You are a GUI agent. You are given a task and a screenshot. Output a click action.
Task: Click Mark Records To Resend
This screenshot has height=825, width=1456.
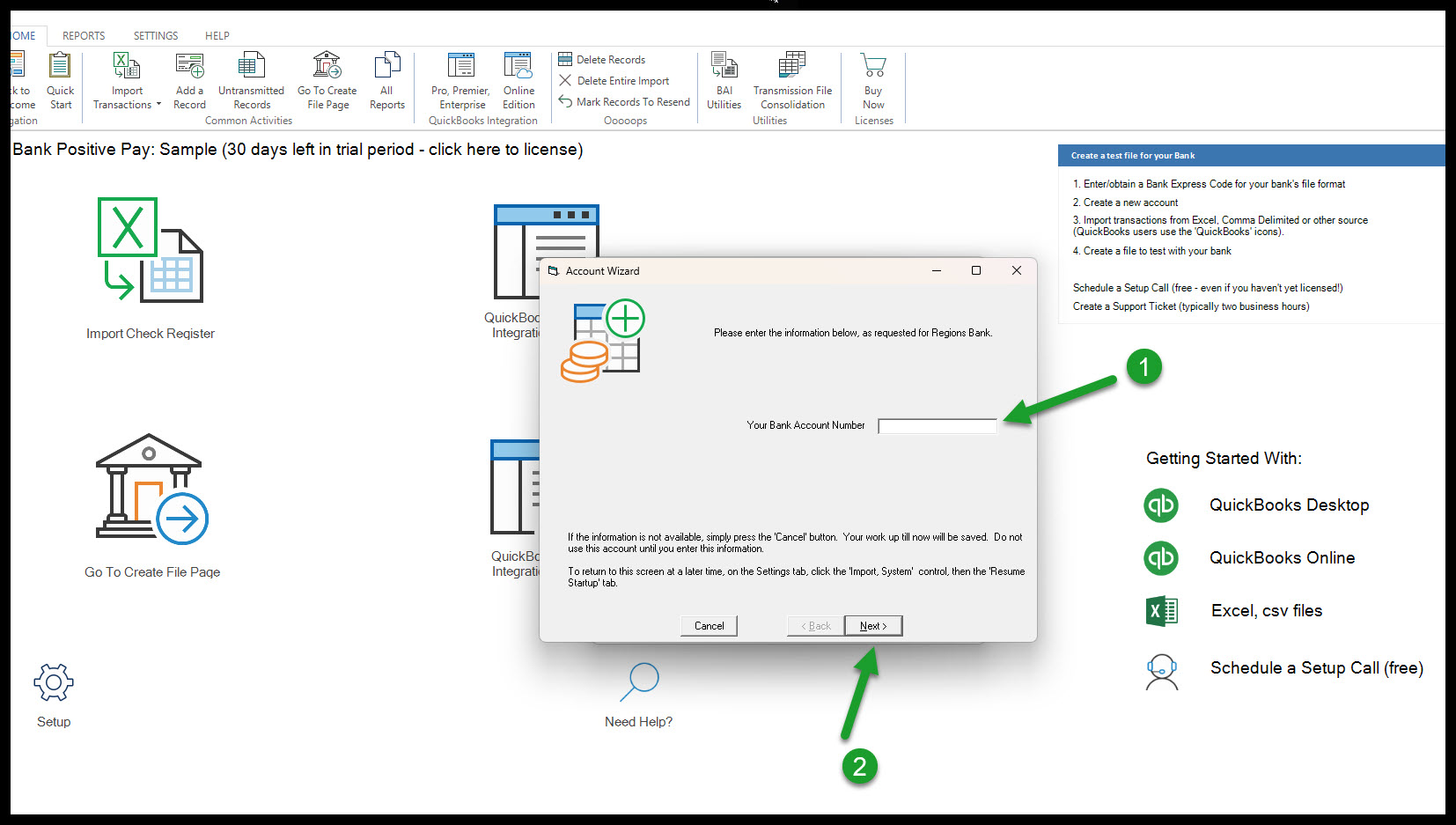click(624, 101)
